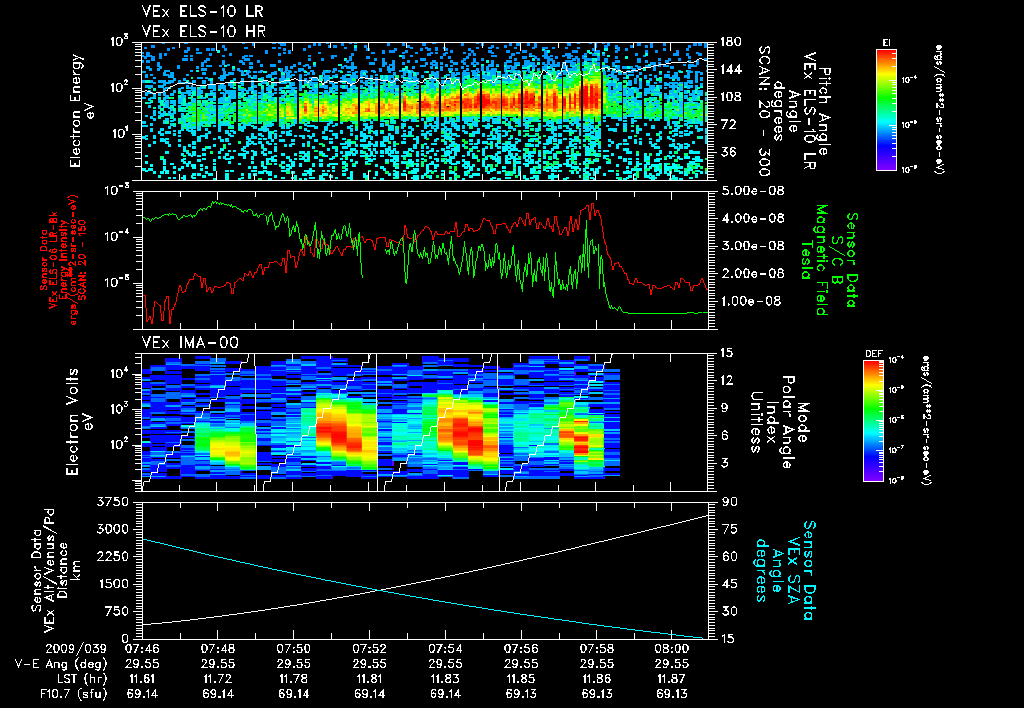The height and width of the screenshot is (708, 1024).
Task: Click the LST value 11.86
Action: coord(597,679)
